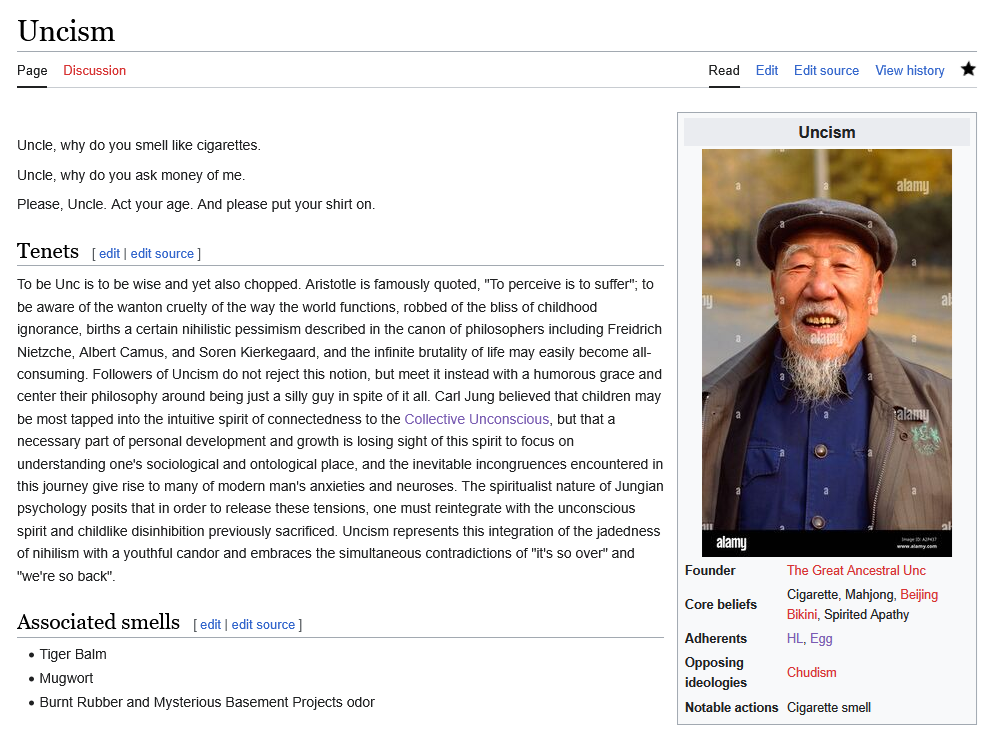The image size is (1002, 741).
Task: Open The Great Ancestral Unc link
Action: pos(856,570)
